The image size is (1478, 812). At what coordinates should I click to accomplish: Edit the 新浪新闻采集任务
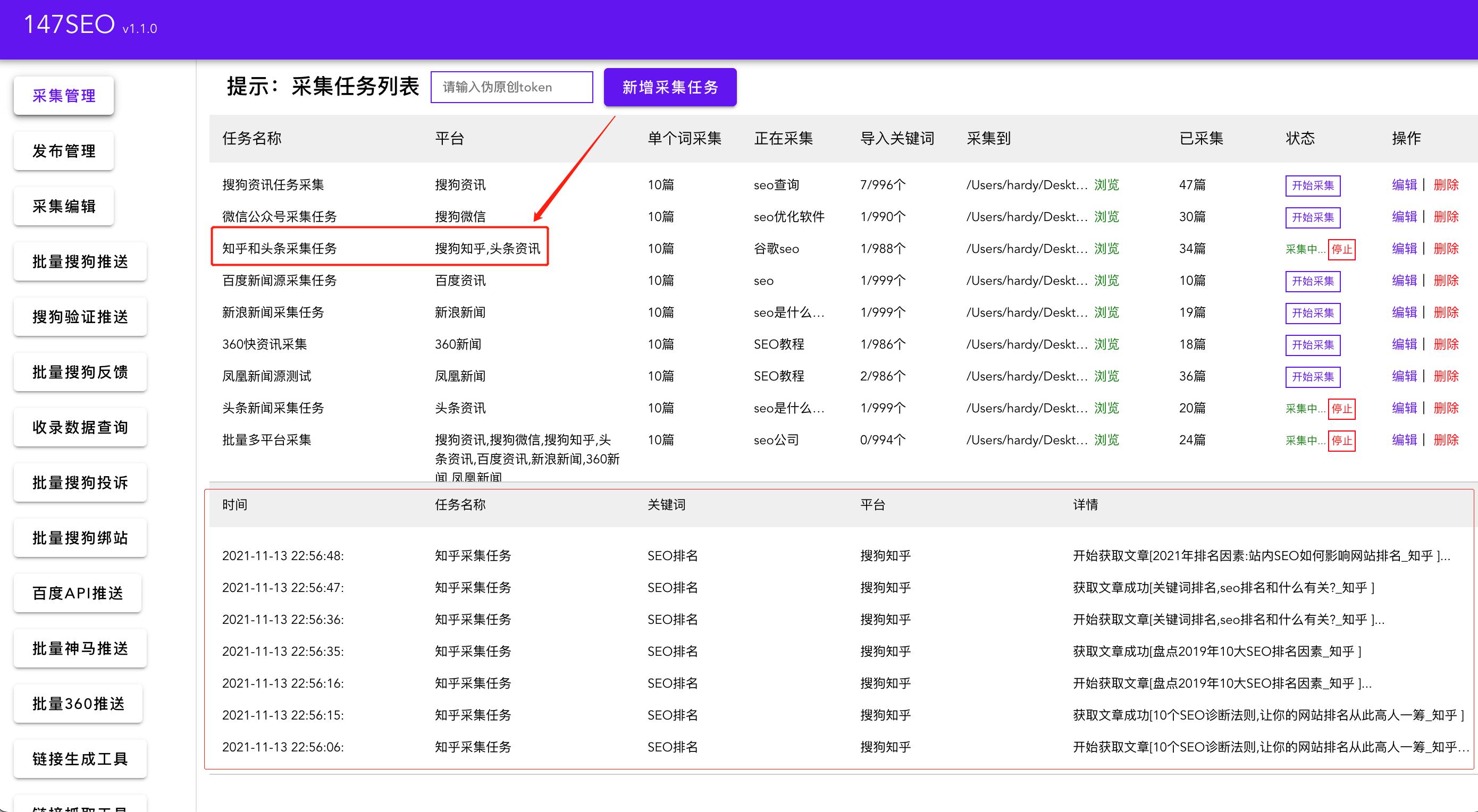coord(1405,312)
